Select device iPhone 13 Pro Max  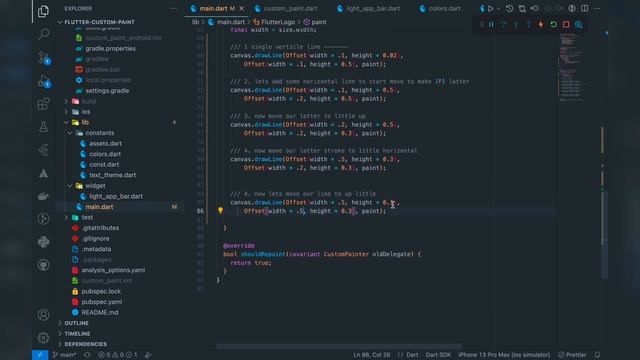(504, 355)
